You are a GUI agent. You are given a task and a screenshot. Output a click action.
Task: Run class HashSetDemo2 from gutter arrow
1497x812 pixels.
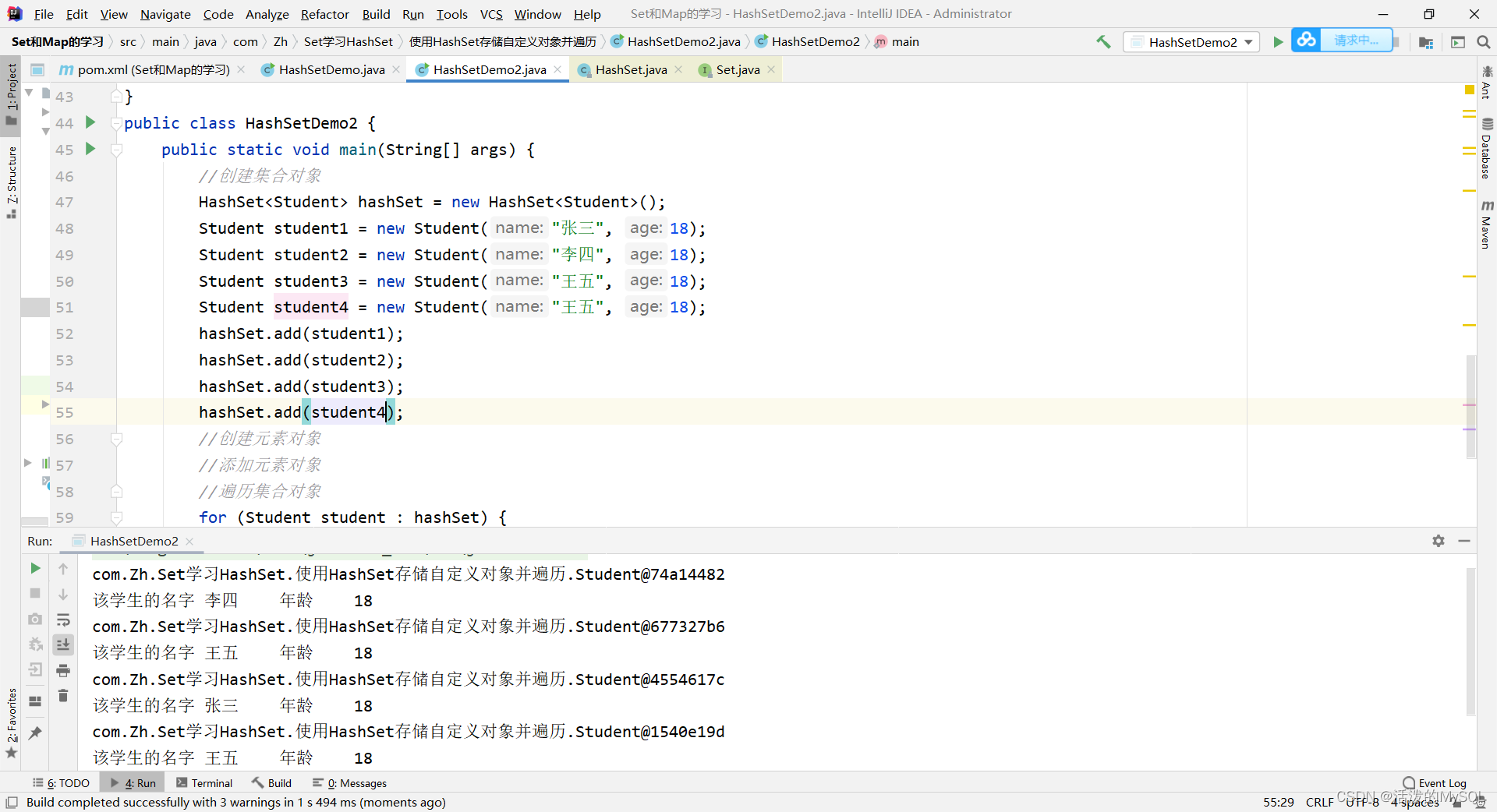(90, 122)
